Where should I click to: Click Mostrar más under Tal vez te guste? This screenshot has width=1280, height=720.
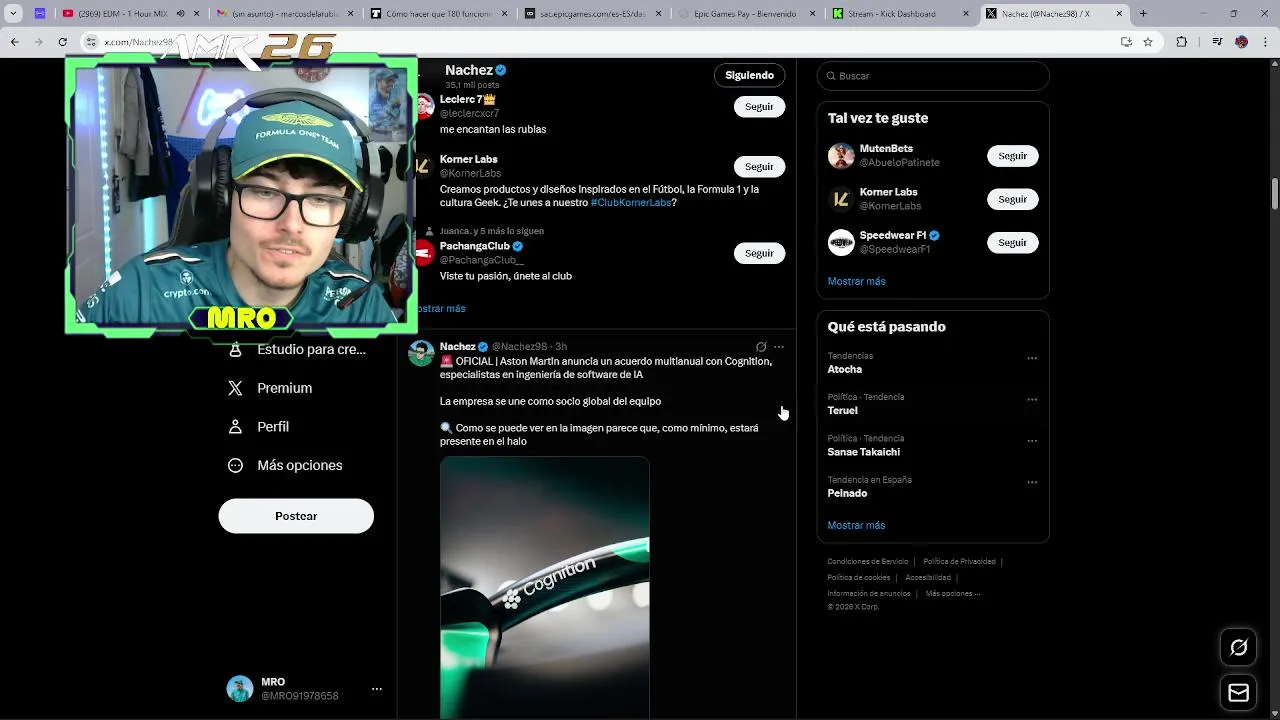click(856, 281)
